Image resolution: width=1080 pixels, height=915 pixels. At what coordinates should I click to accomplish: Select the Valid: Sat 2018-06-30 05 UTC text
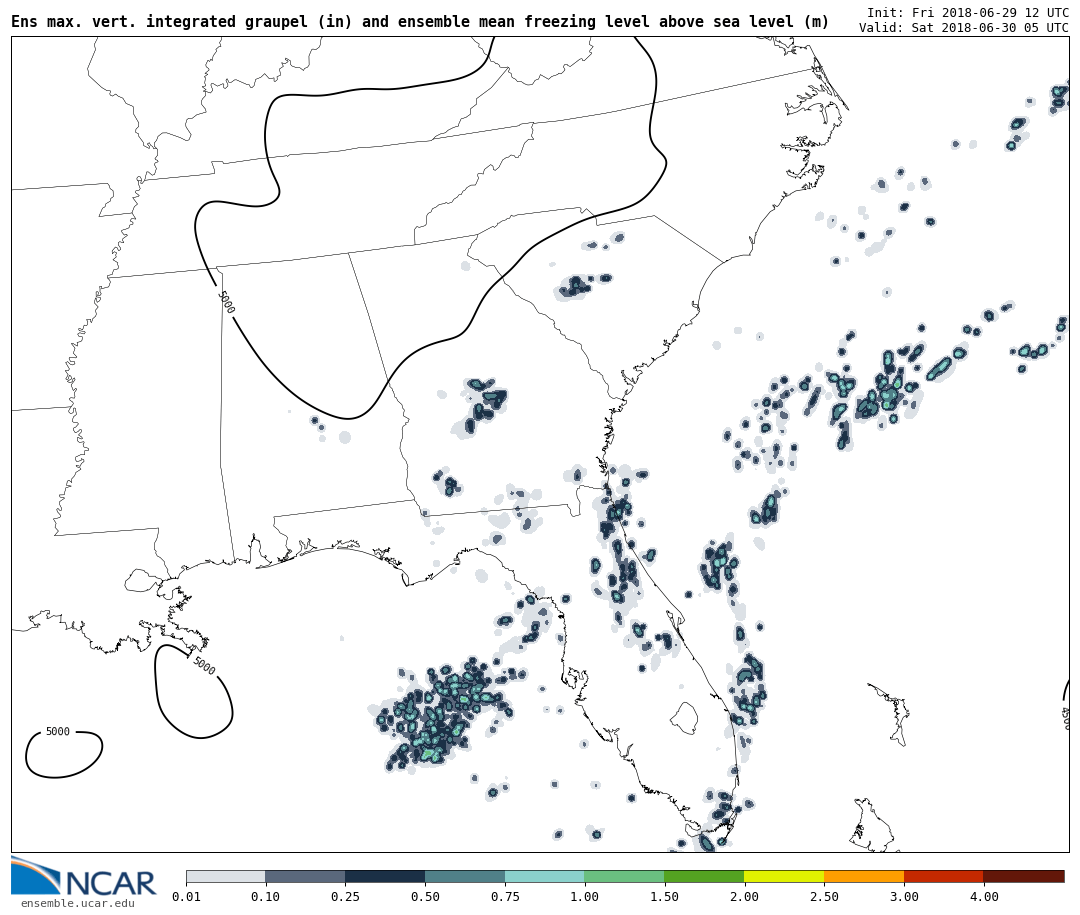click(x=963, y=28)
